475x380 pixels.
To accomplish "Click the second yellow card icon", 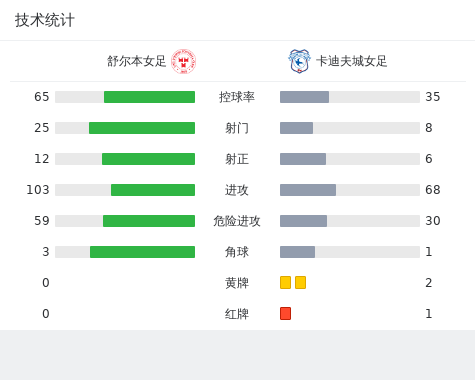I will [x=300, y=282].
